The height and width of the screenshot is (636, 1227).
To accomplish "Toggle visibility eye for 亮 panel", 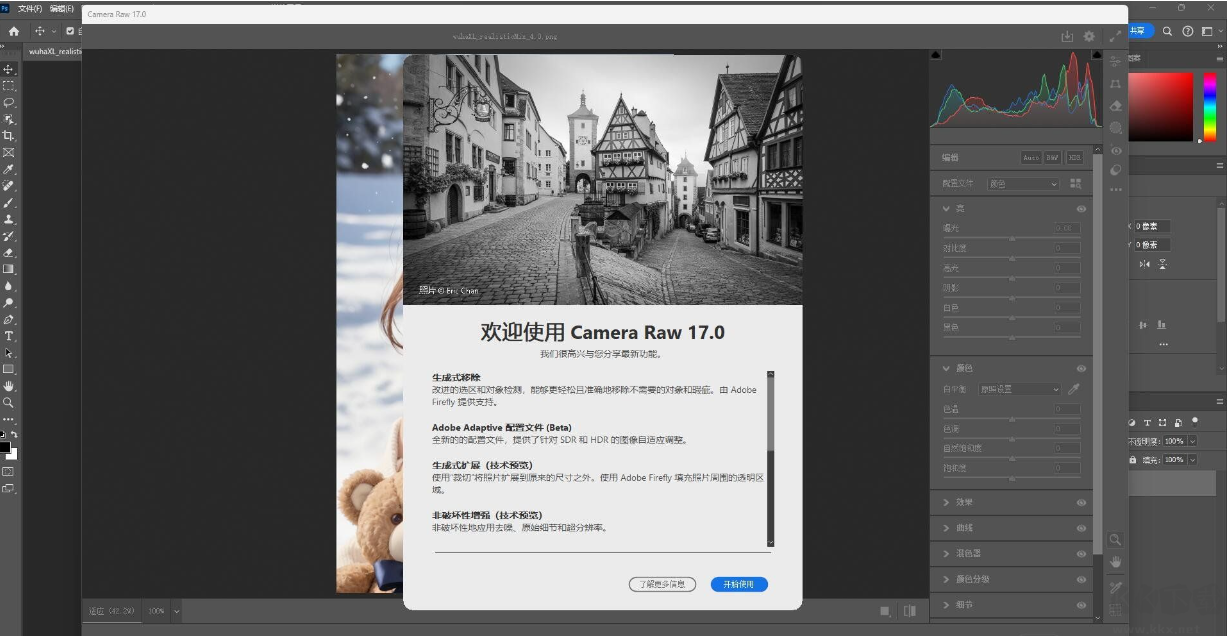I will click(1081, 209).
